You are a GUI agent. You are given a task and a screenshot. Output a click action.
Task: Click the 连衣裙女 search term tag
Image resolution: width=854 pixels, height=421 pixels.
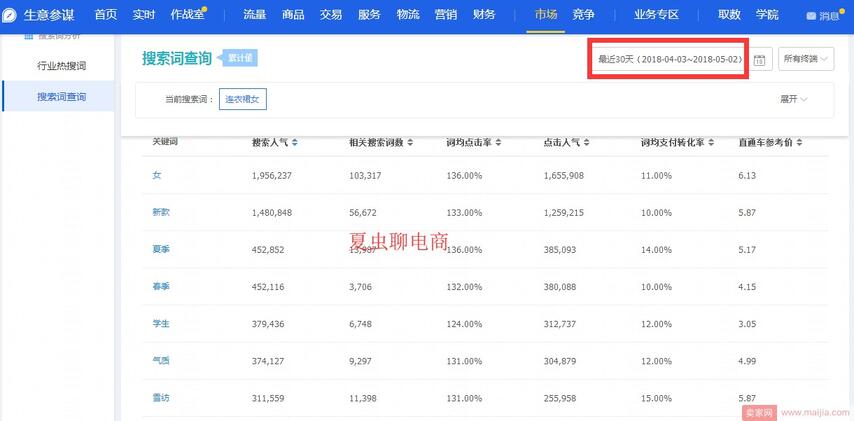pos(243,99)
